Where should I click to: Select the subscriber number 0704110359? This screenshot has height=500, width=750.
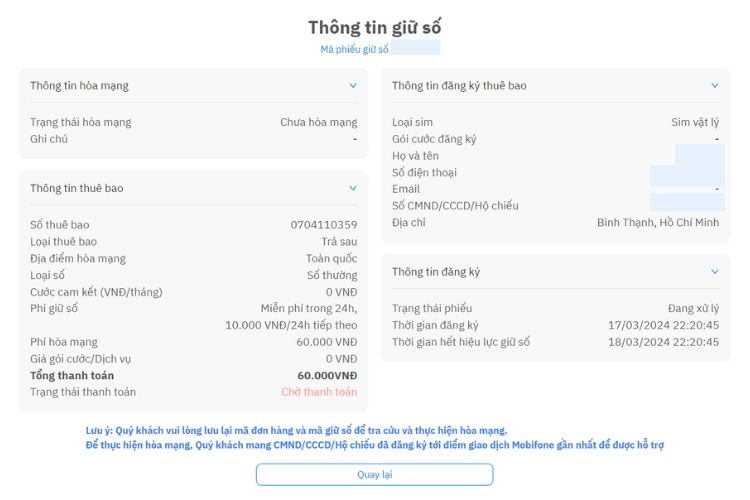(324, 225)
